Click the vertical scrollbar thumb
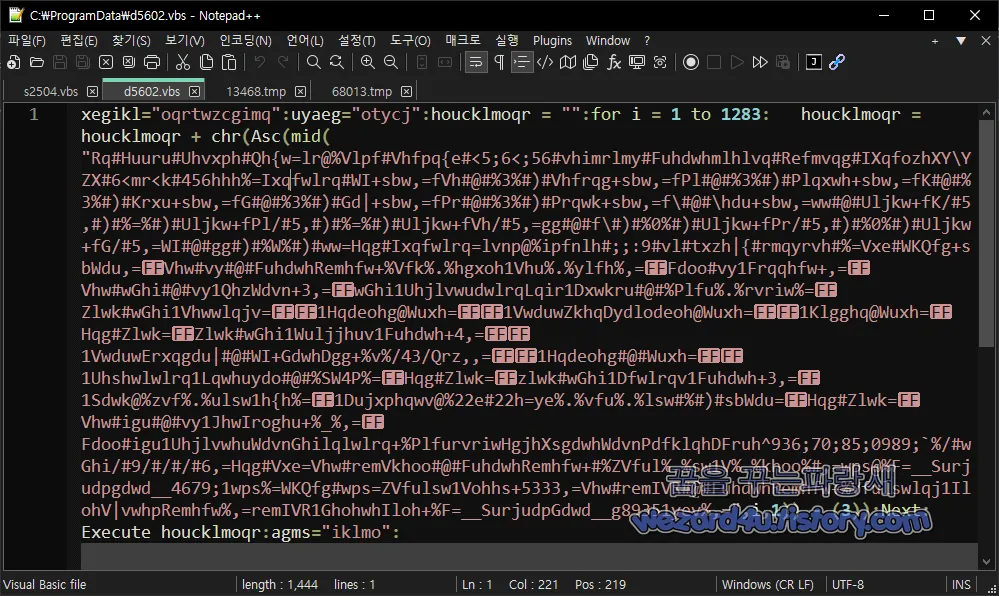This screenshot has height=596, width=999. (986, 233)
